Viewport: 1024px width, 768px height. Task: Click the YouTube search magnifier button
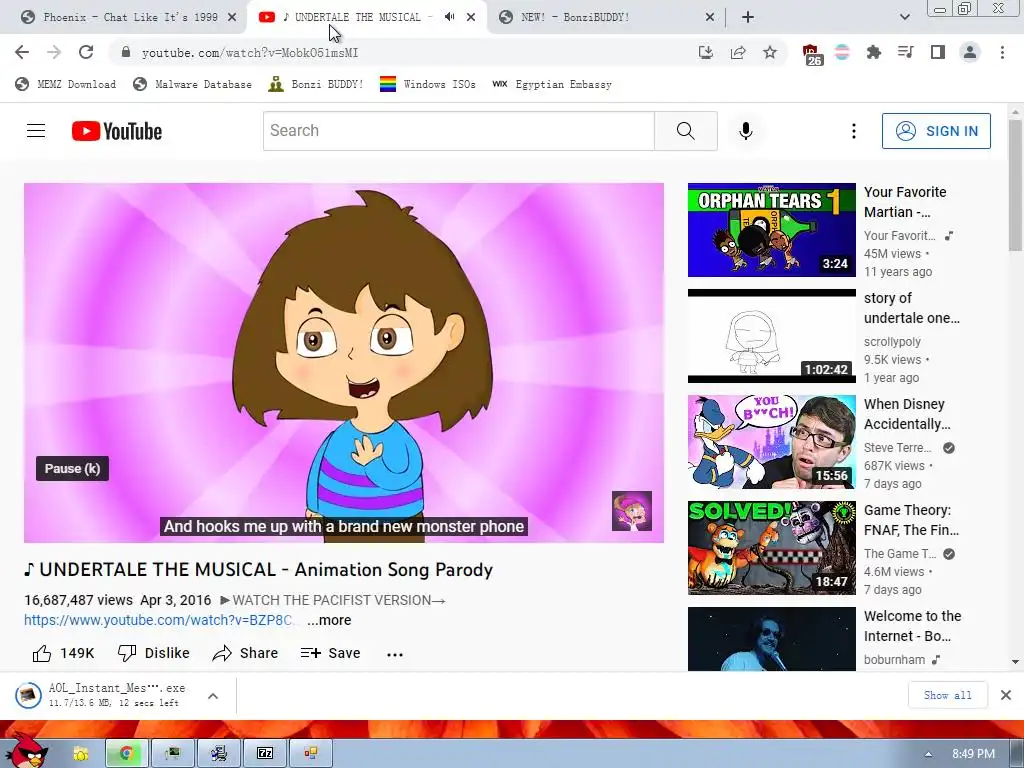[686, 131]
